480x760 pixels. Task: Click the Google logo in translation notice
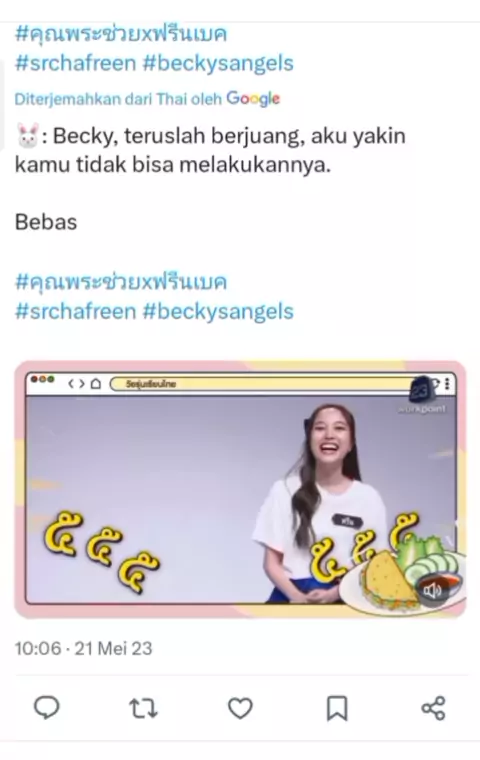pos(253,99)
